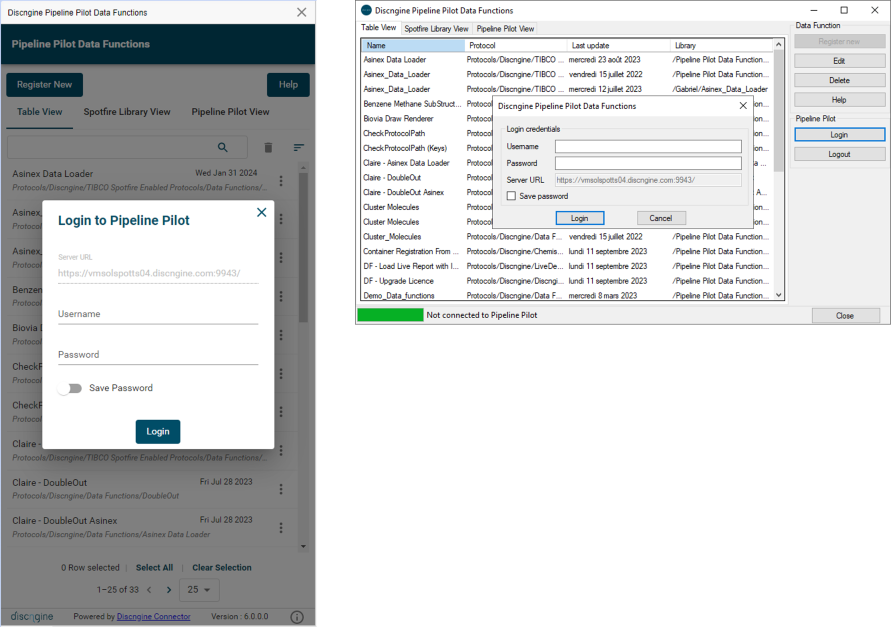Image resolution: width=891 pixels, height=627 pixels.
Task: Click the Logout button
Action: 839,154
